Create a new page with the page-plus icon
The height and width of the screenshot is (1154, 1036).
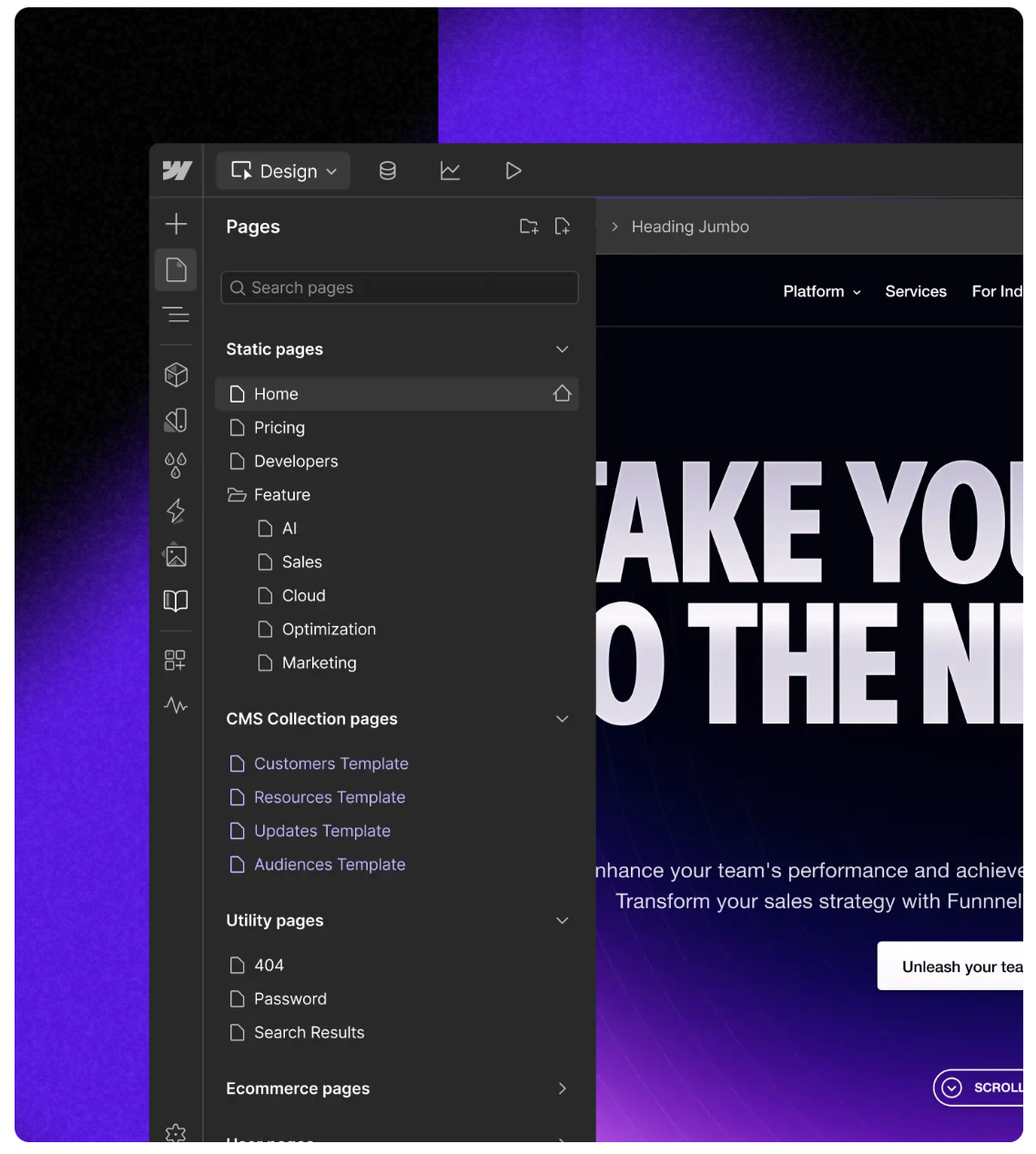pyautogui.click(x=563, y=226)
